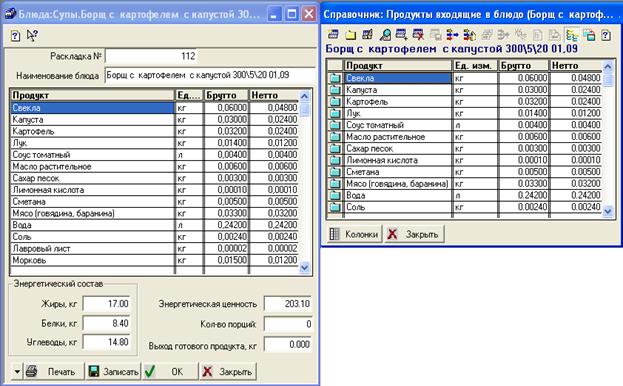Select the Соус томатный name in Блюда table
The height and width of the screenshot is (386, 623).
coord(41,155)
